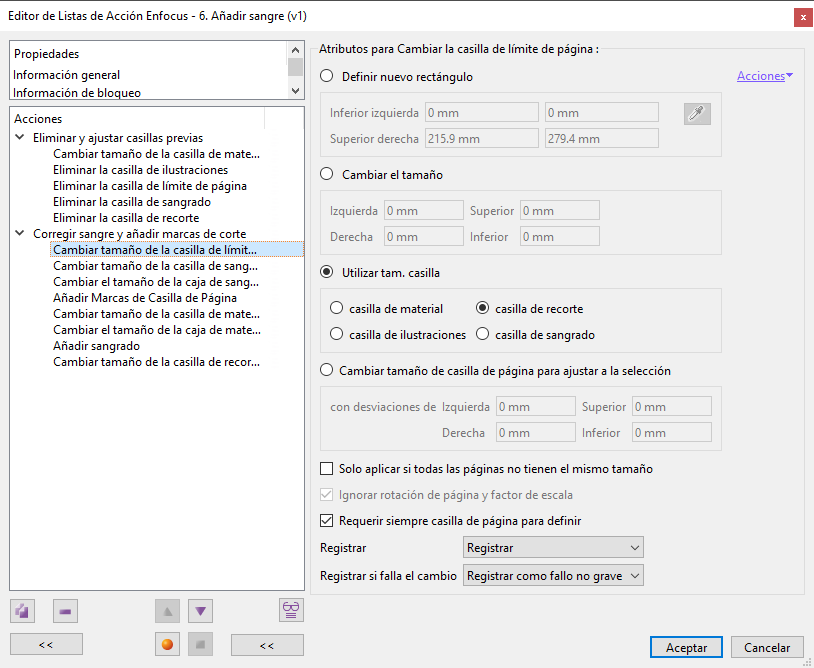The width and height of the screenshot is (814, 668).
Task: Click the purple move action down arrow
Action: (x=200, y=611)
